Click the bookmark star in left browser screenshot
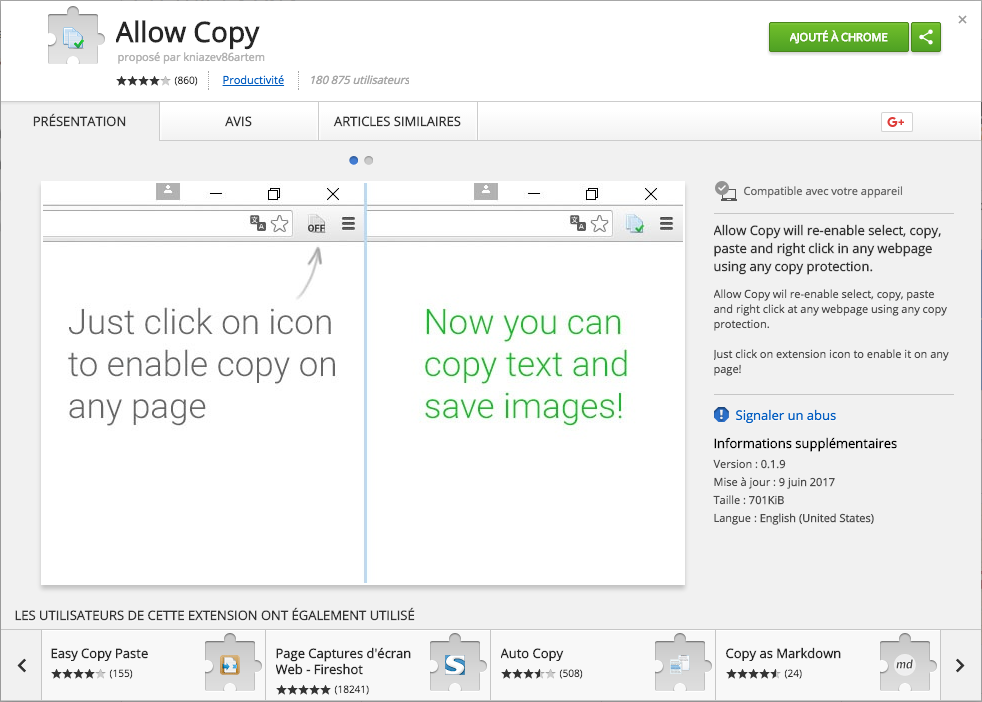 coord(280,224)
